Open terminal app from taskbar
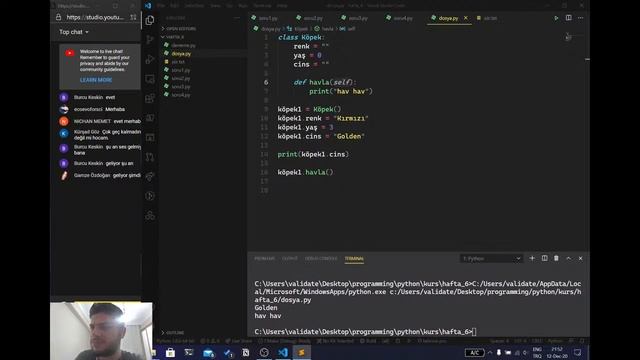Image resolution: width=640 pixels, height=360 pixels. tap(189, 353)
